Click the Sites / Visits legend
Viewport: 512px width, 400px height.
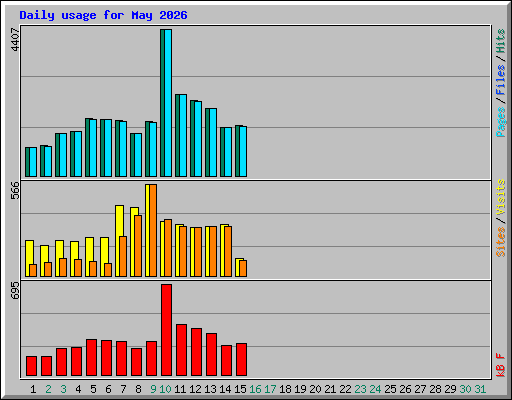click(x=500, y=218)
